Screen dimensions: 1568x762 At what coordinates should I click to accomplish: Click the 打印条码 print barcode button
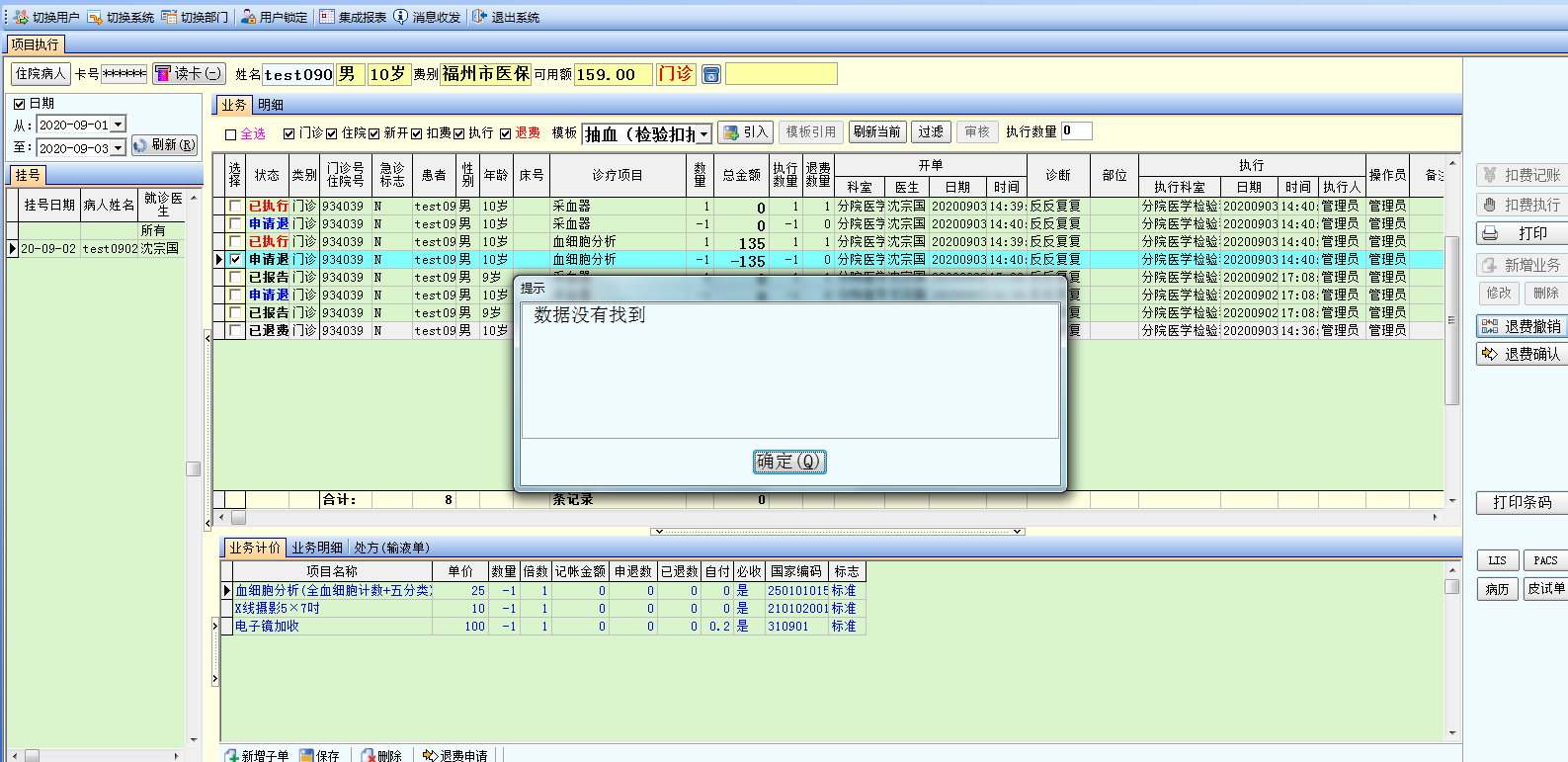(x=1522, y=502)
